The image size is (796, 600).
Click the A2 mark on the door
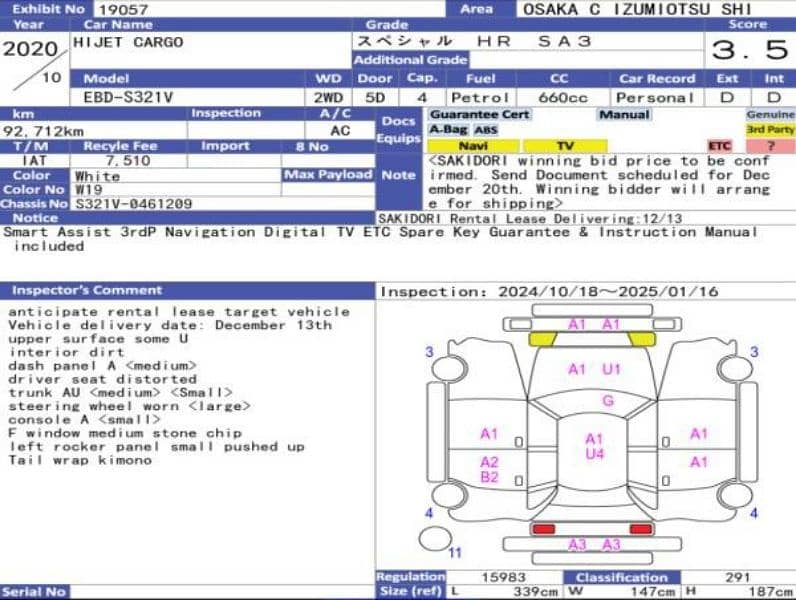[489, 462]
